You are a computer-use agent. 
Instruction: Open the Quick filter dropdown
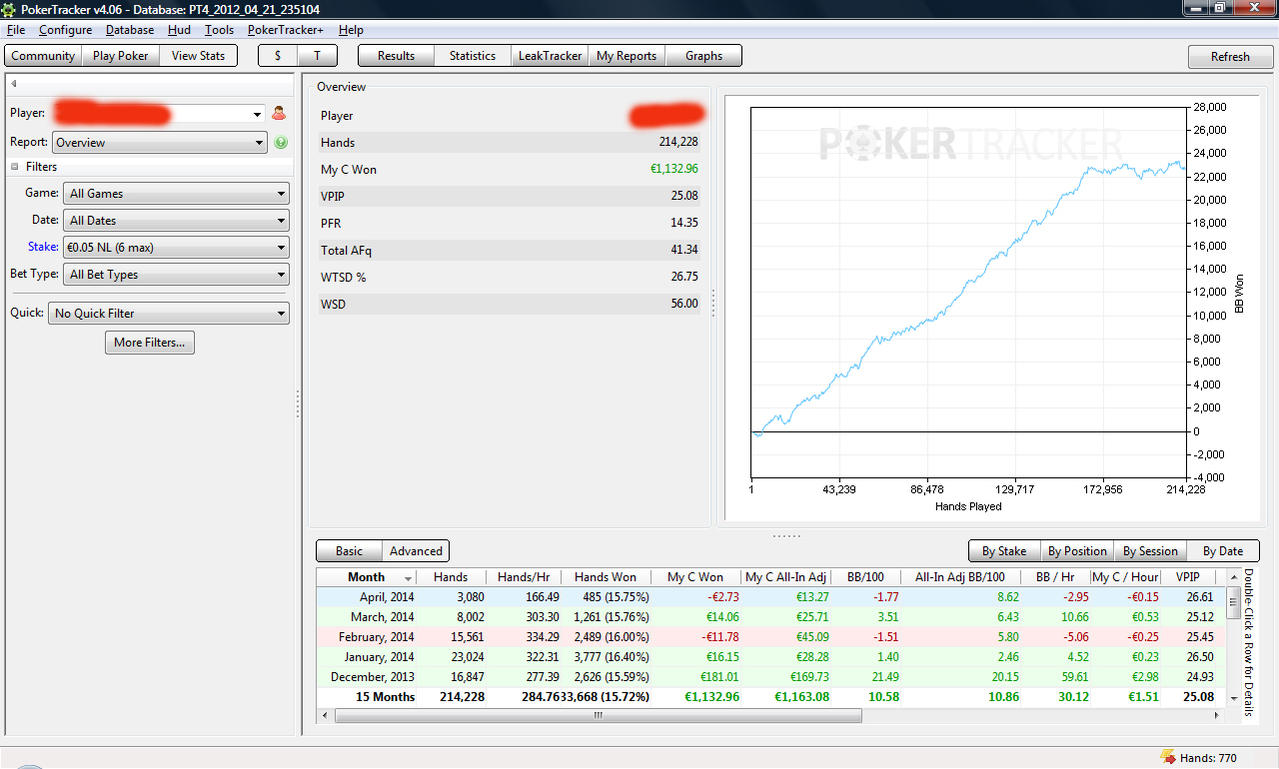point(169,313)
